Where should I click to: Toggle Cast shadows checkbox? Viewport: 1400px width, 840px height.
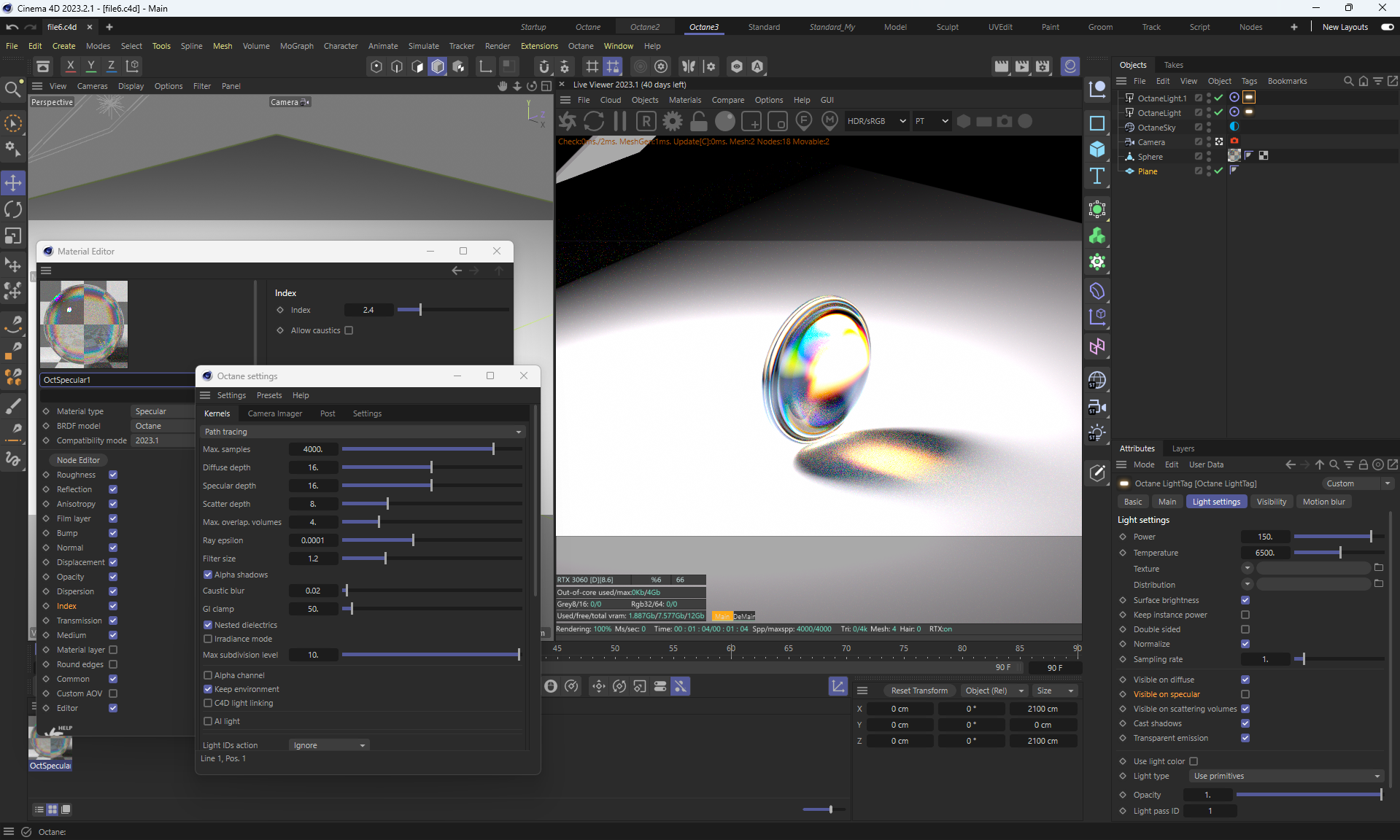point(1245,723)
